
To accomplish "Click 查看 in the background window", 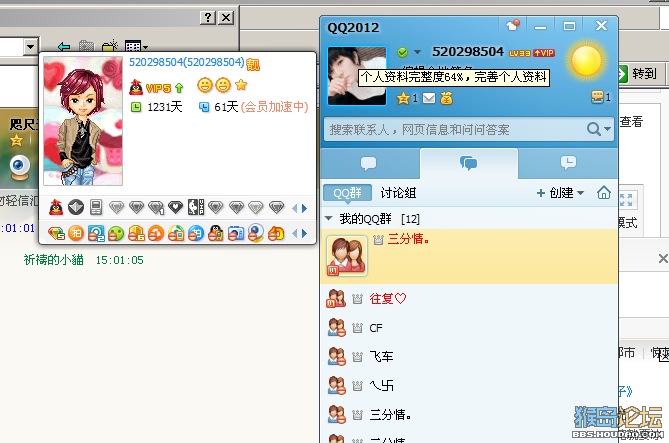I will (631, 122).
